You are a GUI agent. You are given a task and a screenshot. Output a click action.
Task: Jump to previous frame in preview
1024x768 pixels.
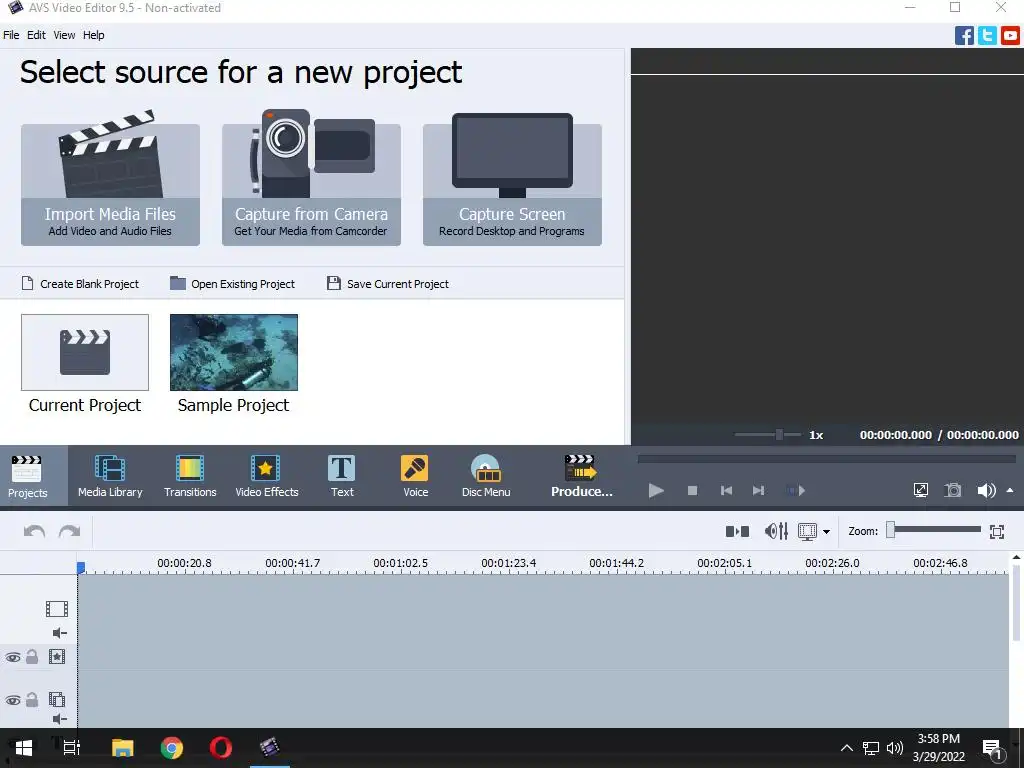coord(726,490)
